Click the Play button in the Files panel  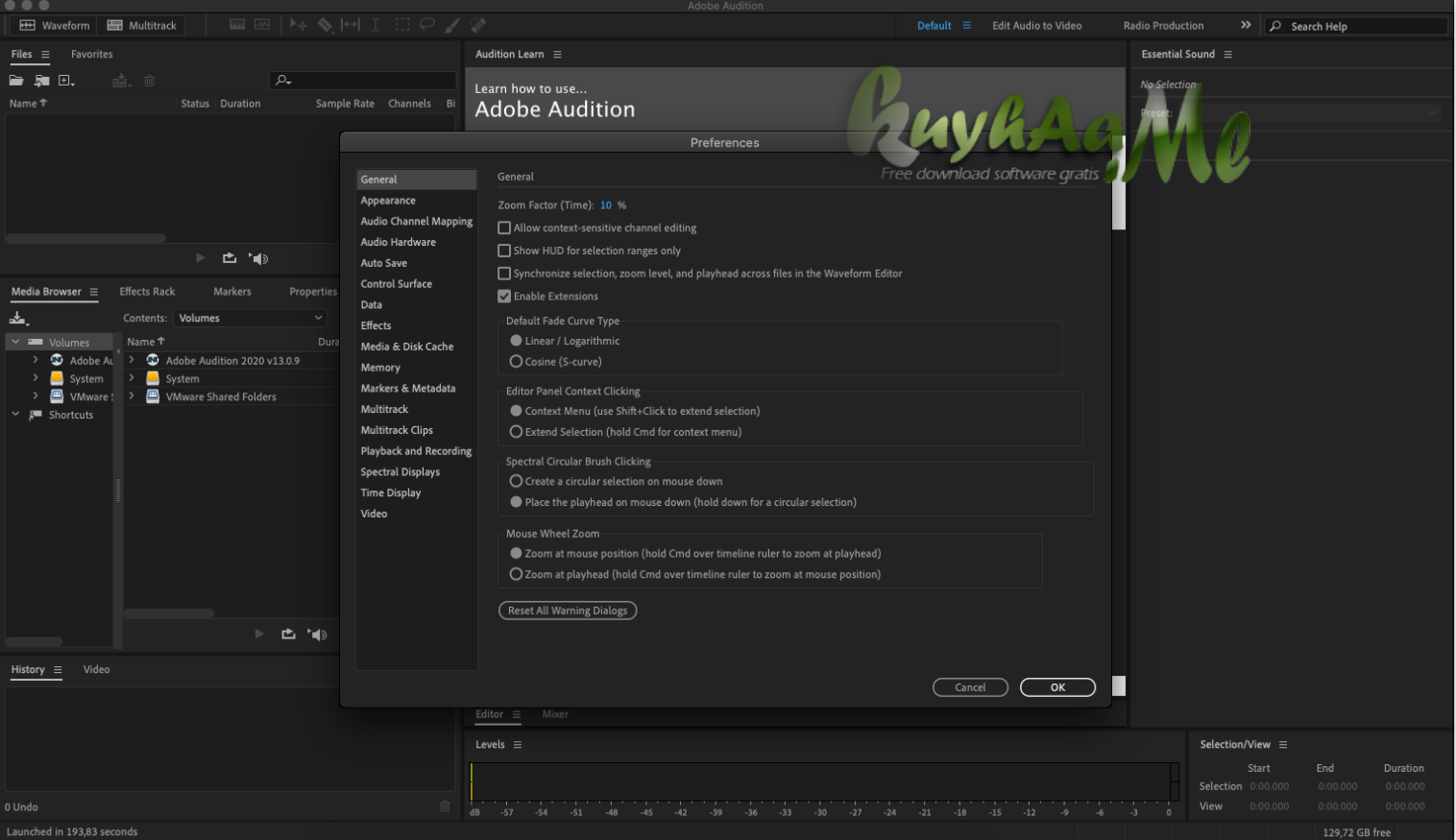coord(200,258)
